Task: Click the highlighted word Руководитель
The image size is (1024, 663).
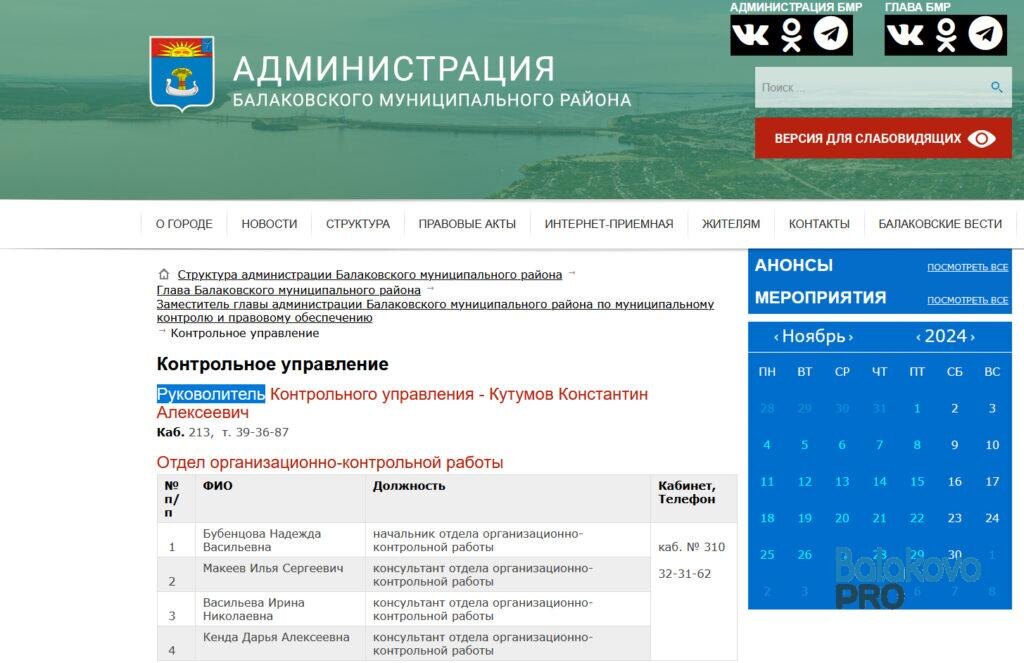Action: point(211,394)
